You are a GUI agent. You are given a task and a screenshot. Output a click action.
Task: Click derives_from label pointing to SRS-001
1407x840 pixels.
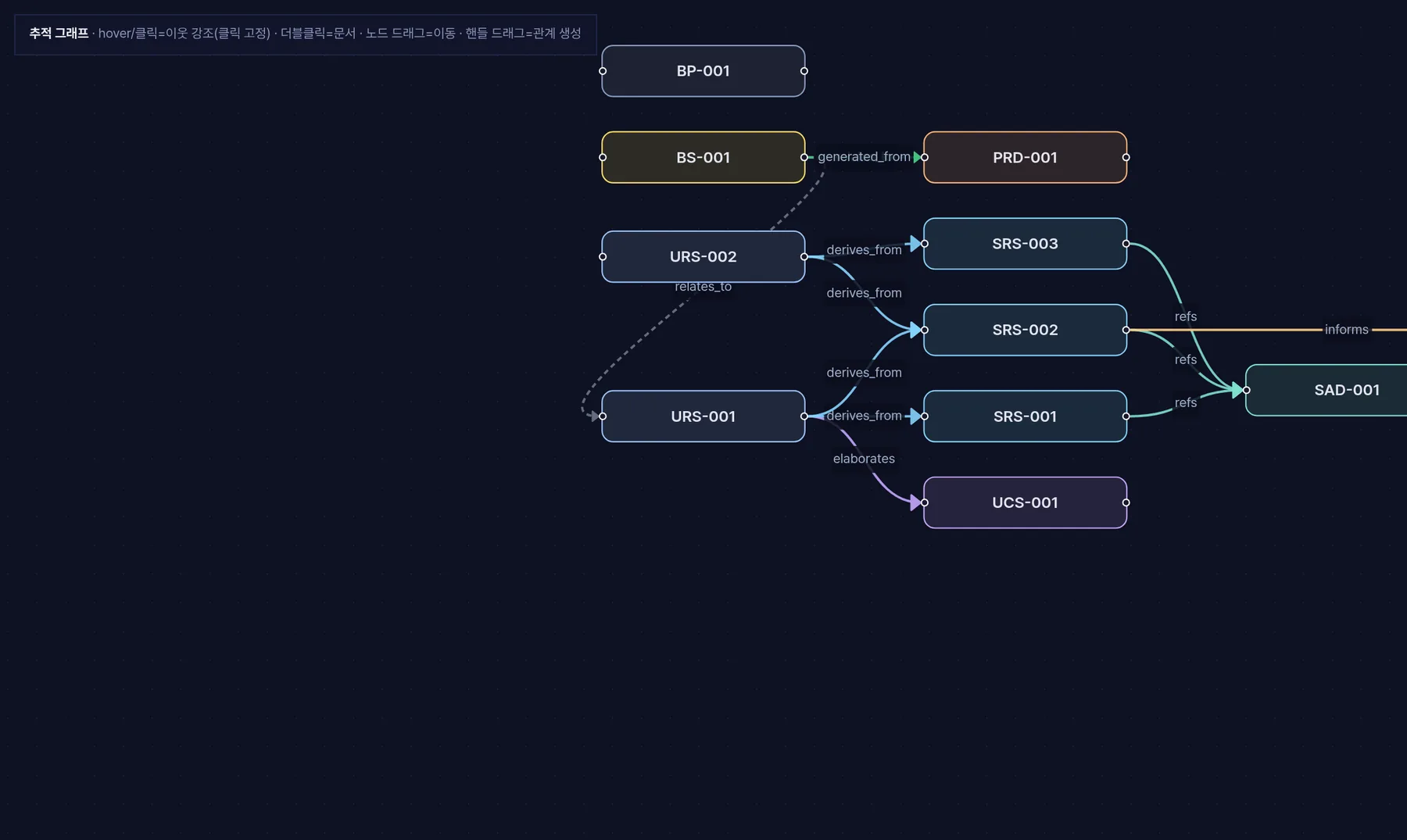point(864,416)
